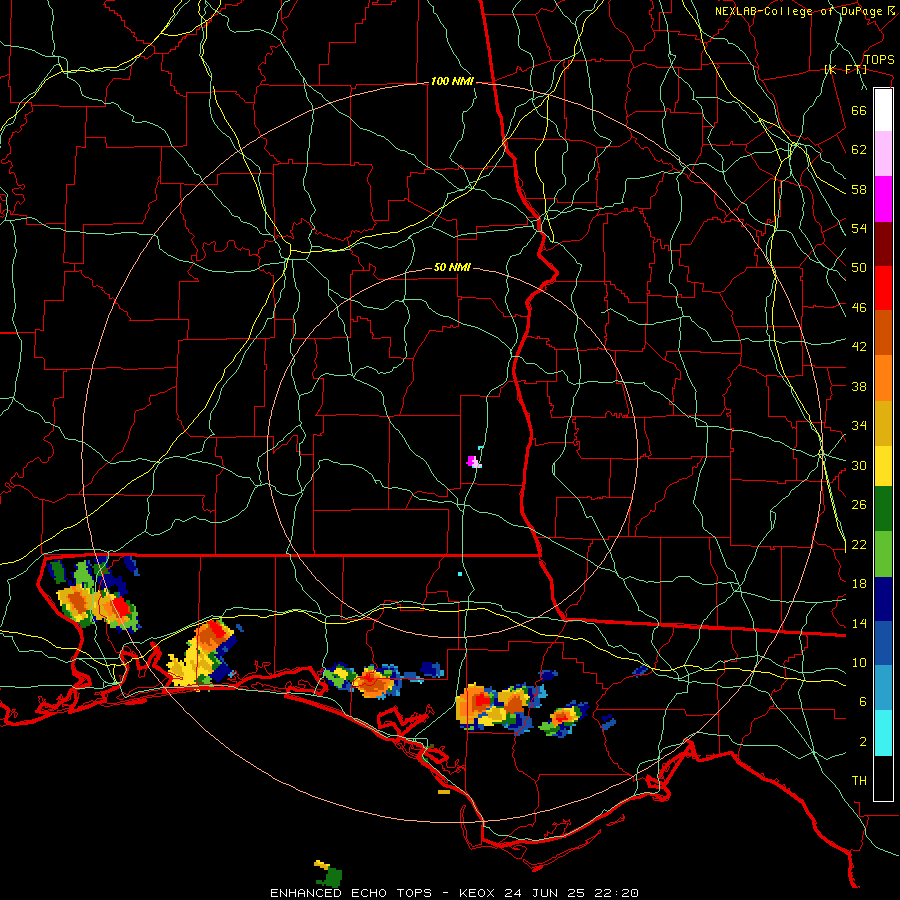Click the legend value "42"
Screen dimensions: 900x900
point(859,347)
